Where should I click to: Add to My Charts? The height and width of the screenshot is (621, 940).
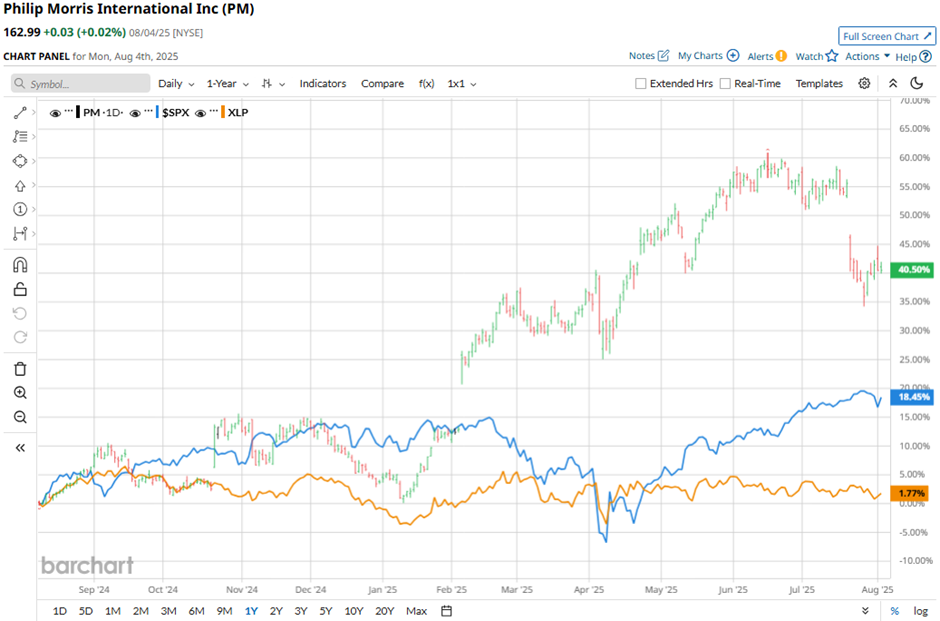708,56
